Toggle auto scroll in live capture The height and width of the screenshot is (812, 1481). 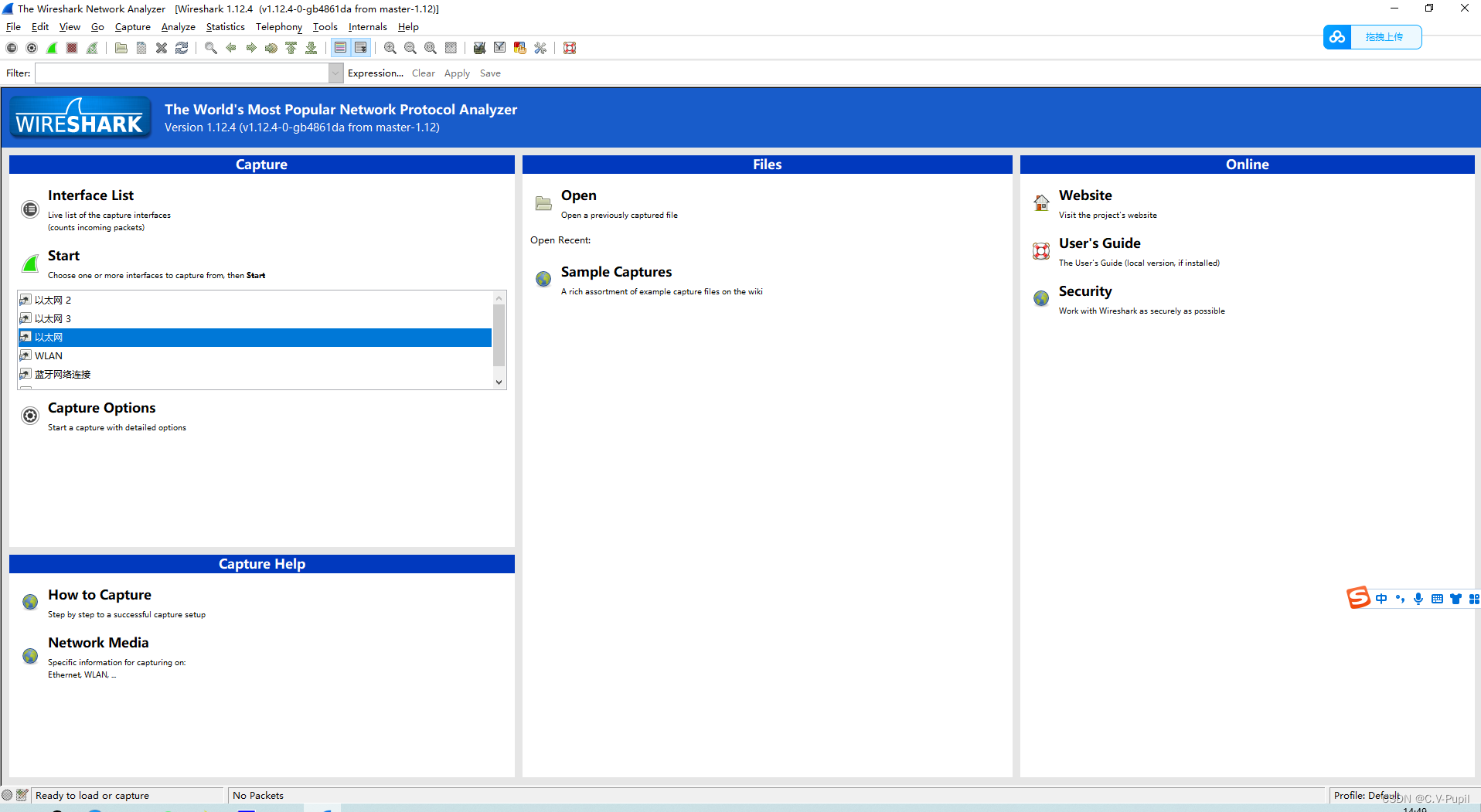pyautogui.click(x=361, y=48)
